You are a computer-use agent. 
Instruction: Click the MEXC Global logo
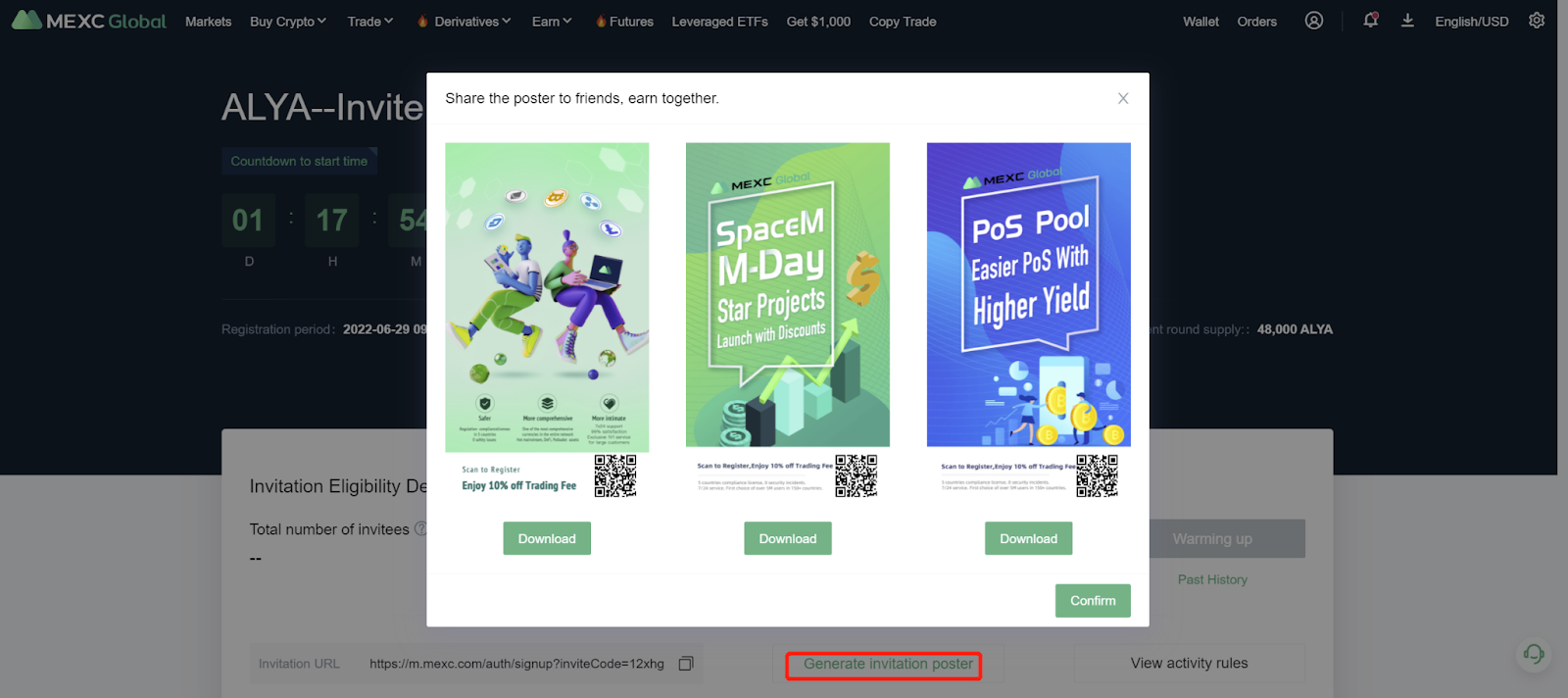[x=89, y=21]
